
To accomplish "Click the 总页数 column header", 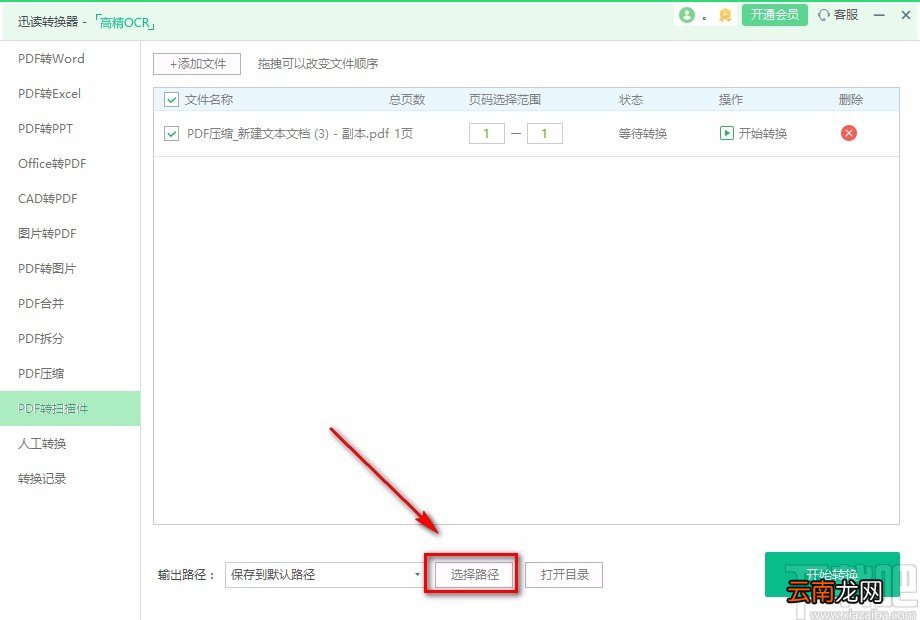I will [407, 100].
